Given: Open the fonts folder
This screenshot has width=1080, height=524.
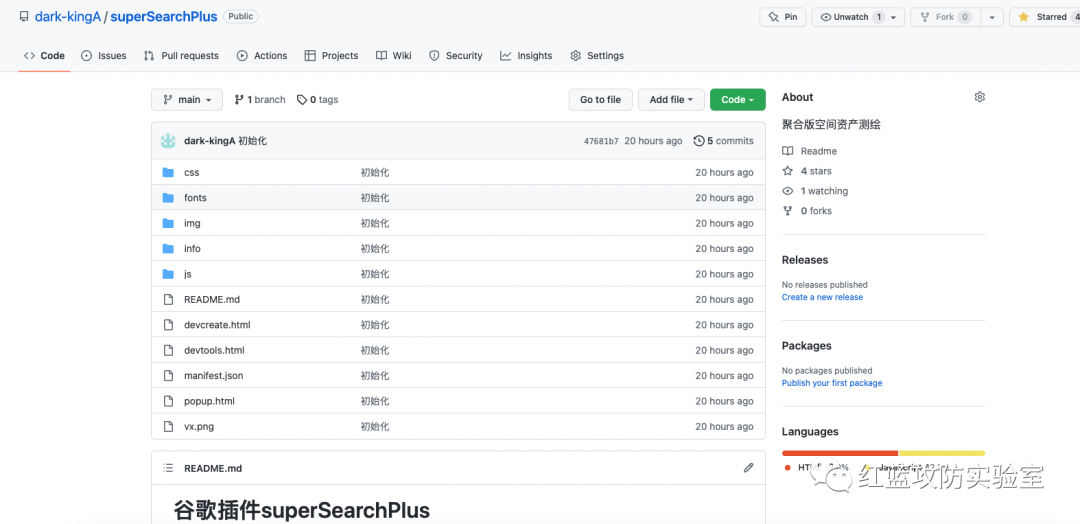Looking at the screenshot, I should click(x=195, y=198).
